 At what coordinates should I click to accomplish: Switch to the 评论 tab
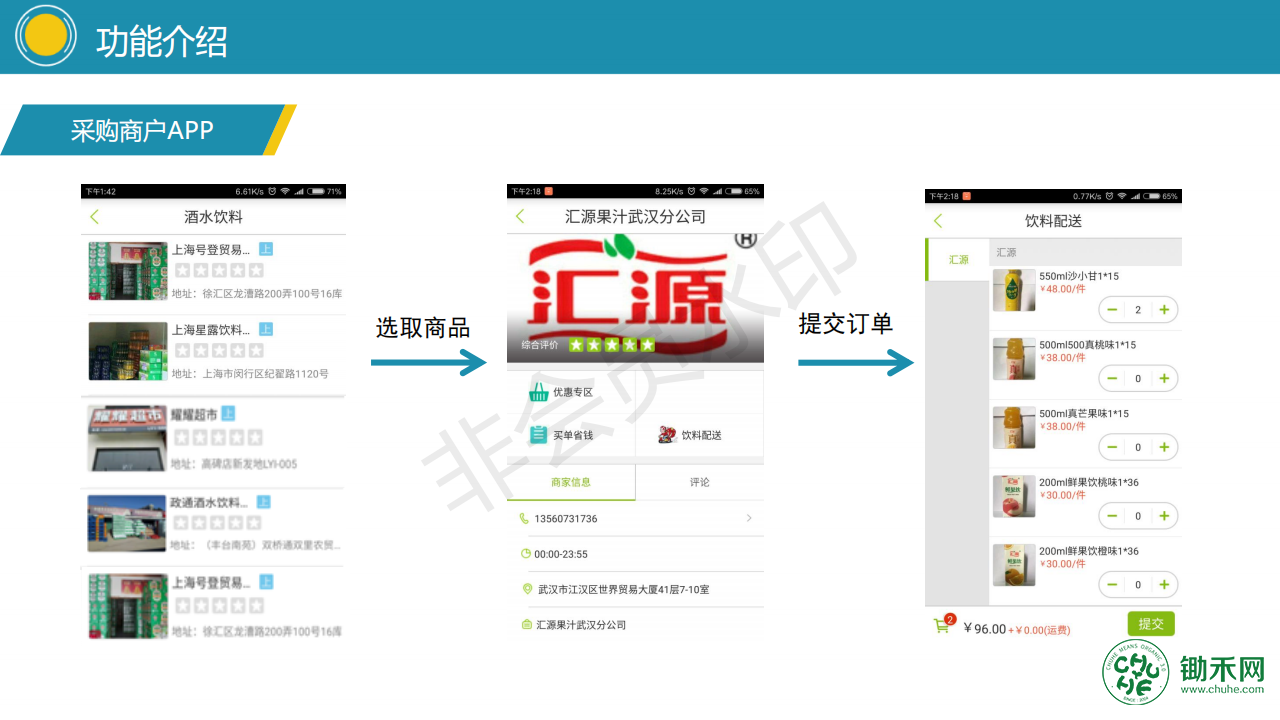700,482
